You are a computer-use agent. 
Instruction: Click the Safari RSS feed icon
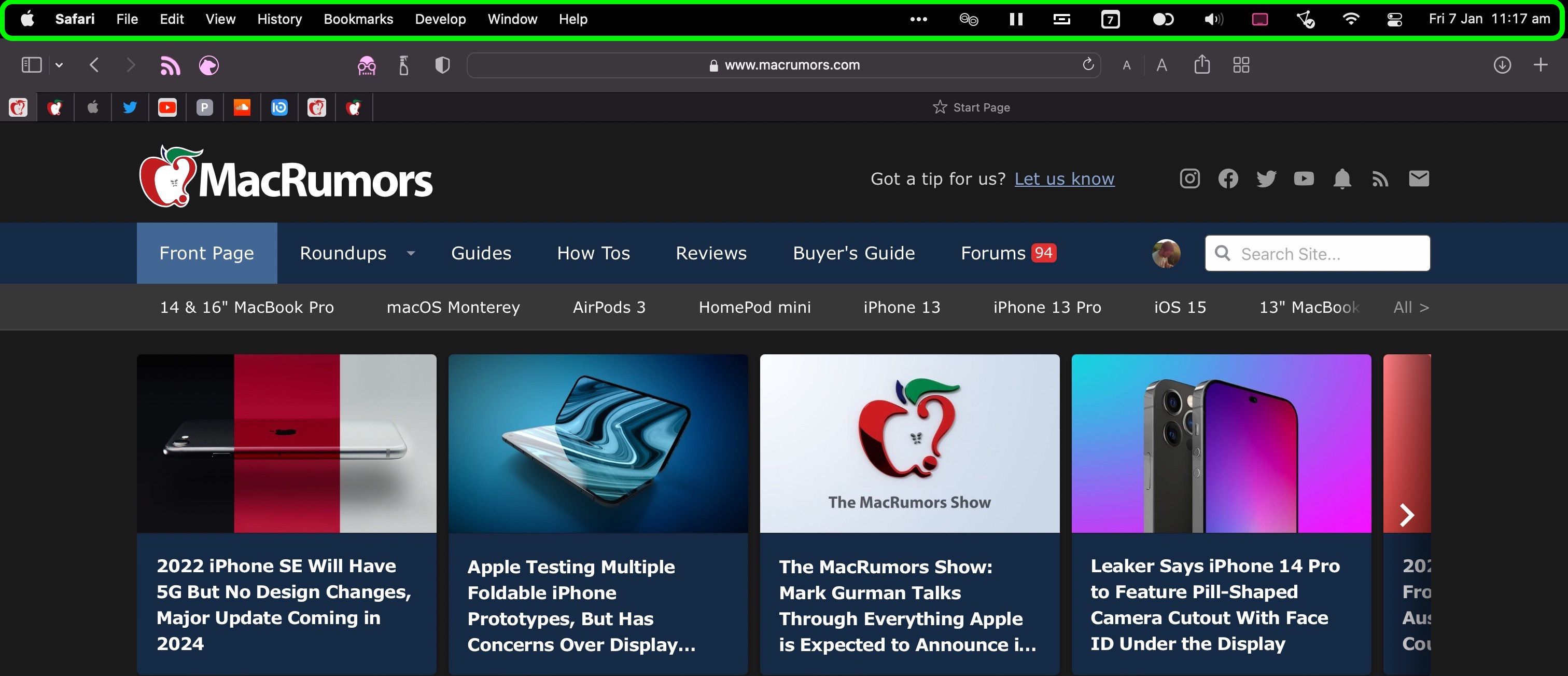(171, 64)
